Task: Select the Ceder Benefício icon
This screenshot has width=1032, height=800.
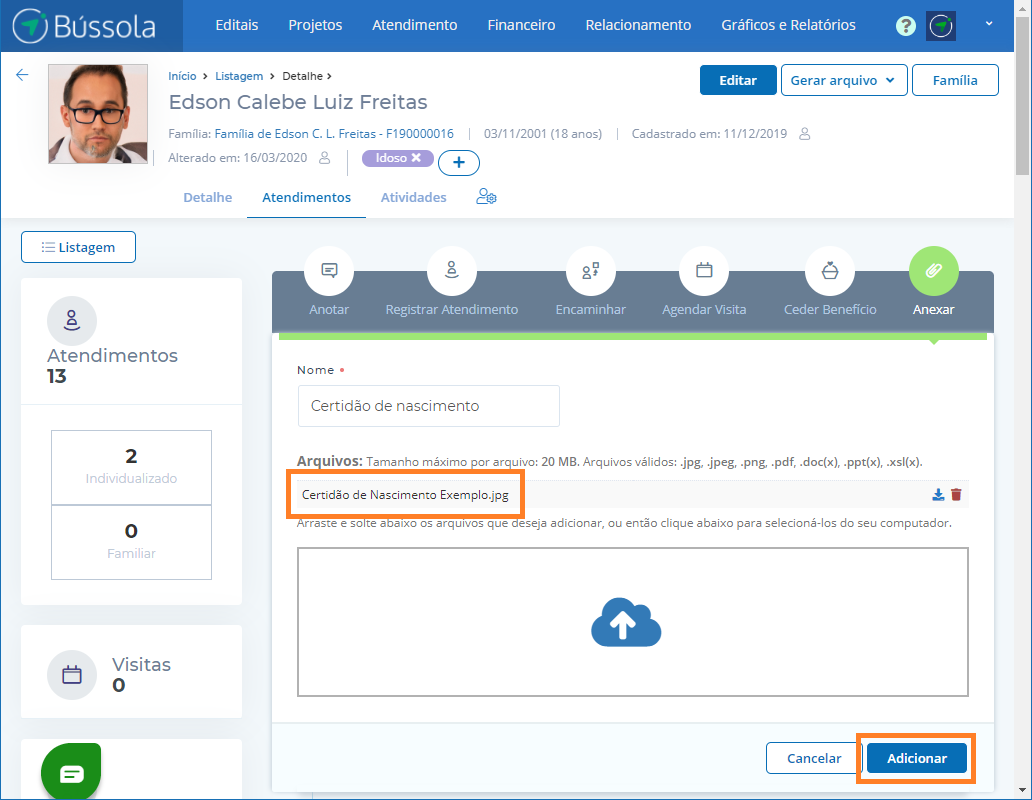Action: (830, 270)
